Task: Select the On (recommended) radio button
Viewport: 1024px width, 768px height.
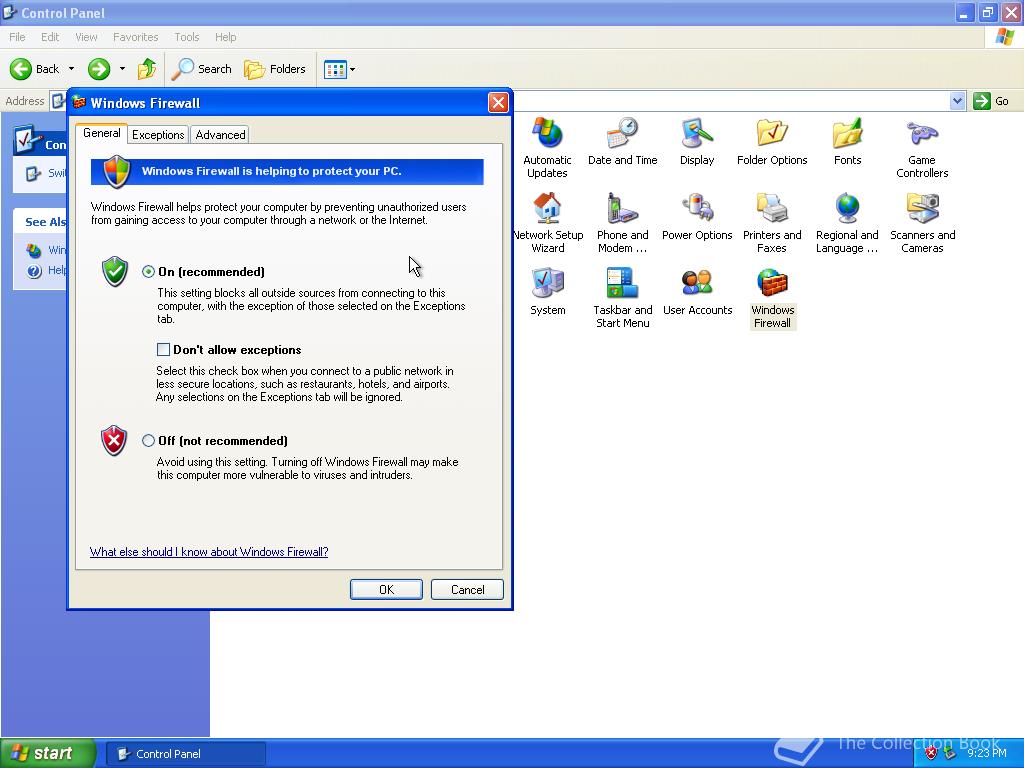Action: 148,272
